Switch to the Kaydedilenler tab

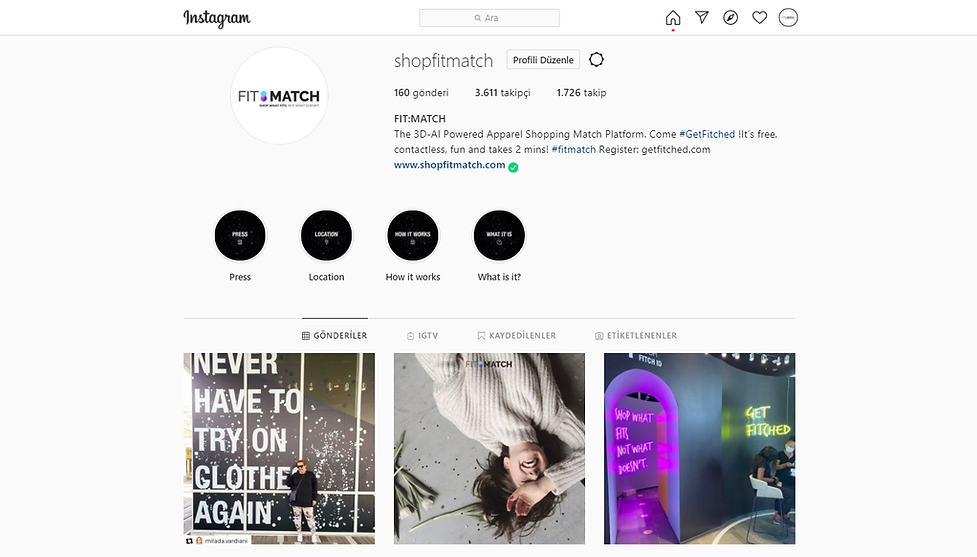click(517, 335)
